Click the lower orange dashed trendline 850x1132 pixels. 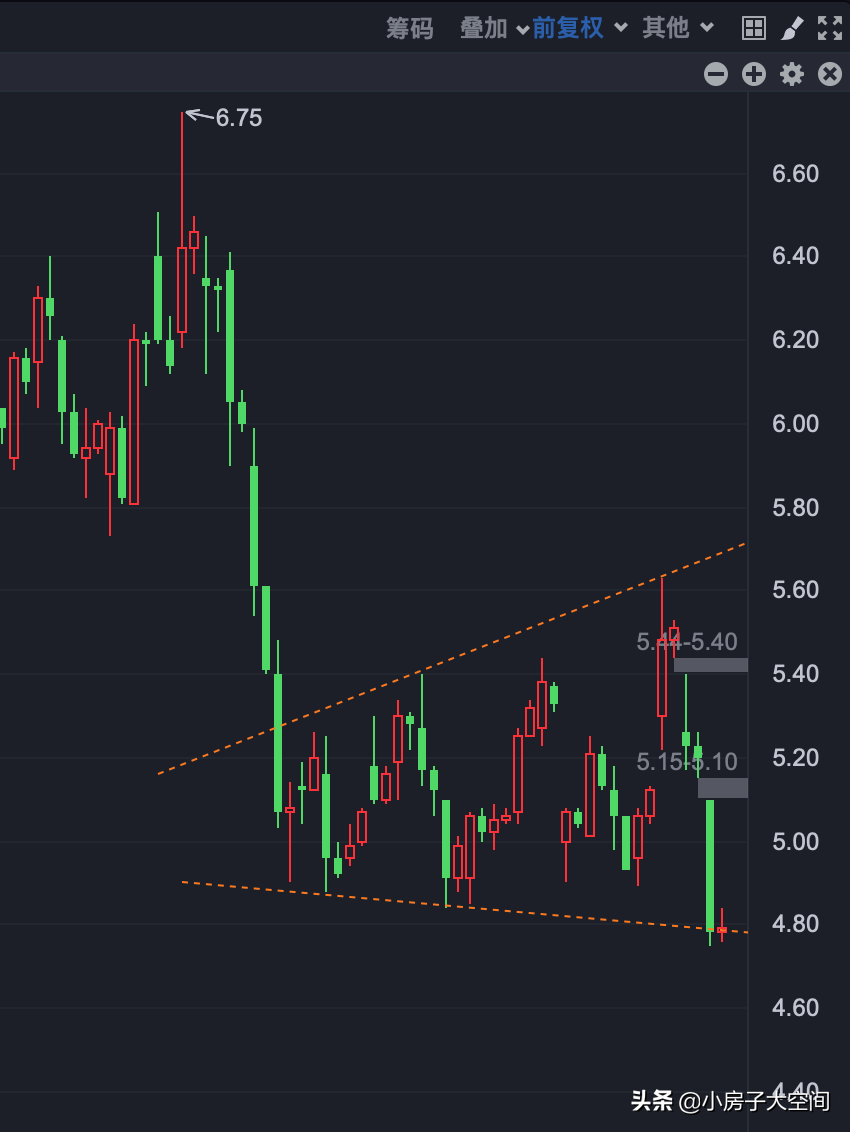(464, 907)
